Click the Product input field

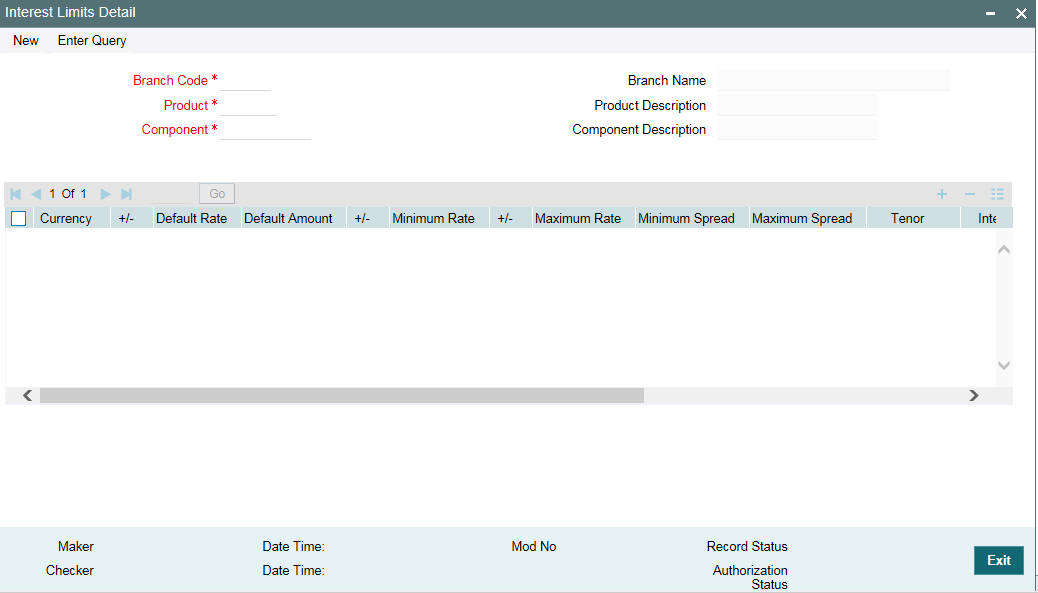(248, 105)
